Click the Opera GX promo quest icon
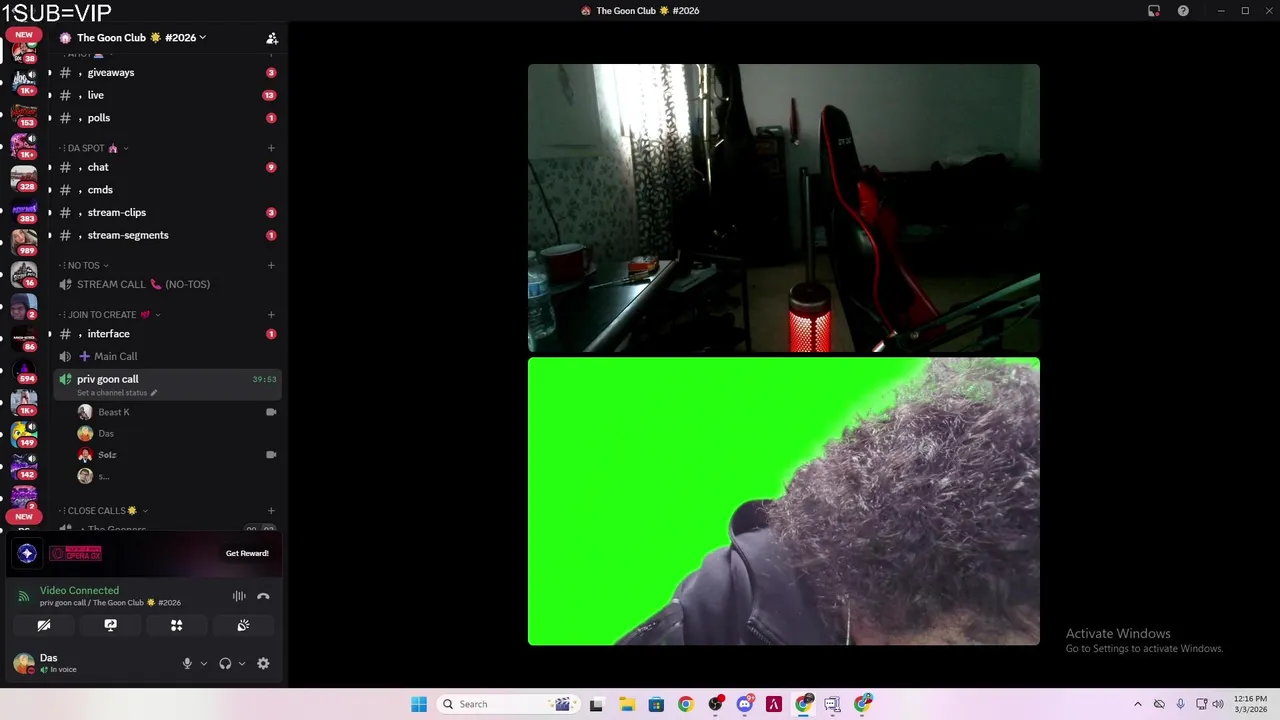Screen dimensions: 1280x720 pos(27,553)
